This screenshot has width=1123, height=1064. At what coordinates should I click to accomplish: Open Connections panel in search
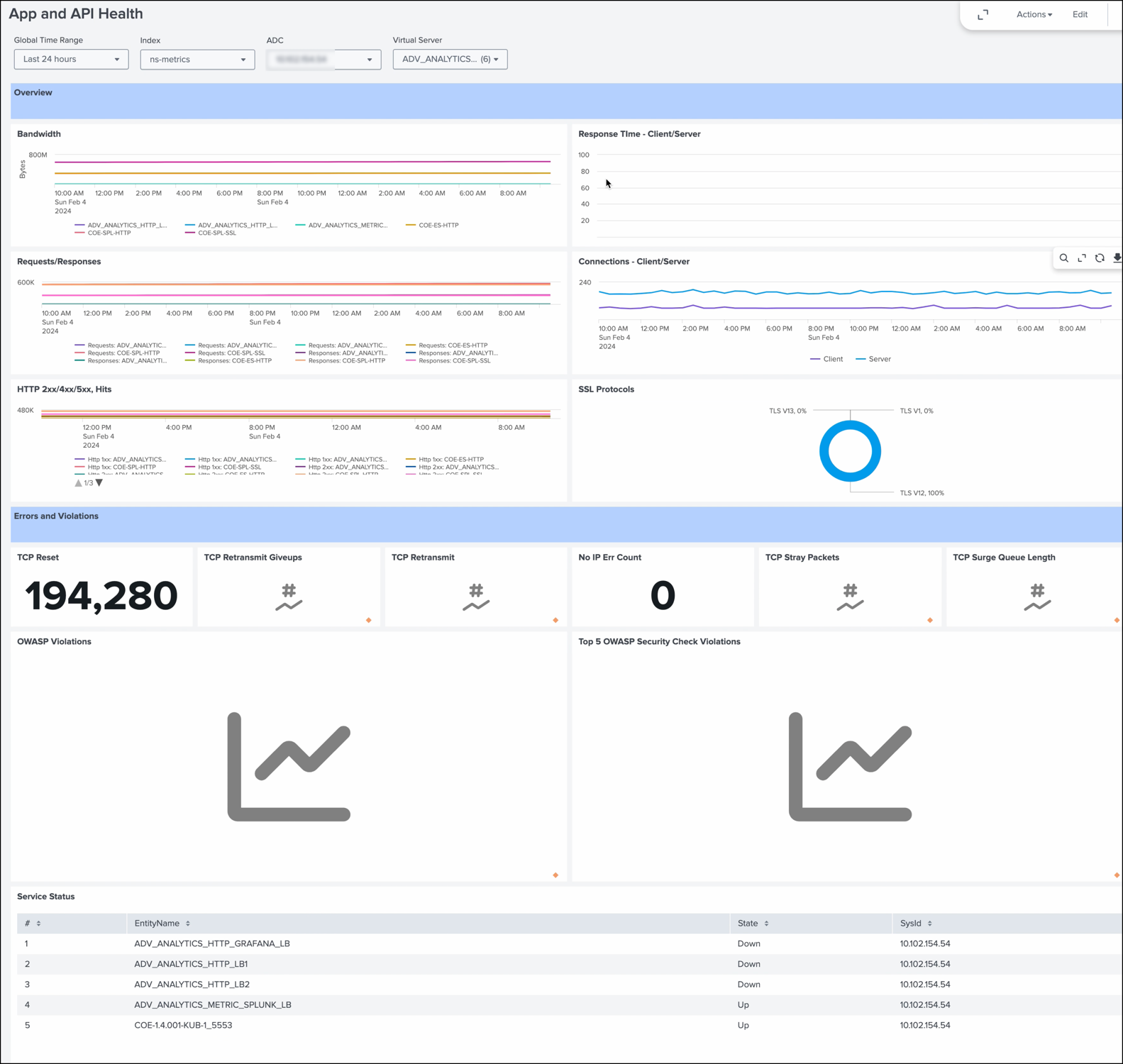[1064, 258]
